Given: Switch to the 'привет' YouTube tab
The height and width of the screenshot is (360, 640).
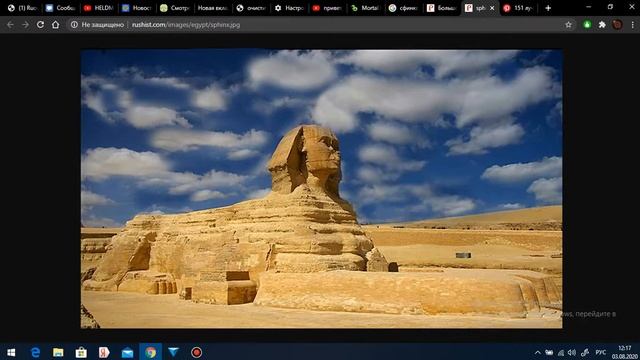Looking at the screenshot, I should pos(327,8).
